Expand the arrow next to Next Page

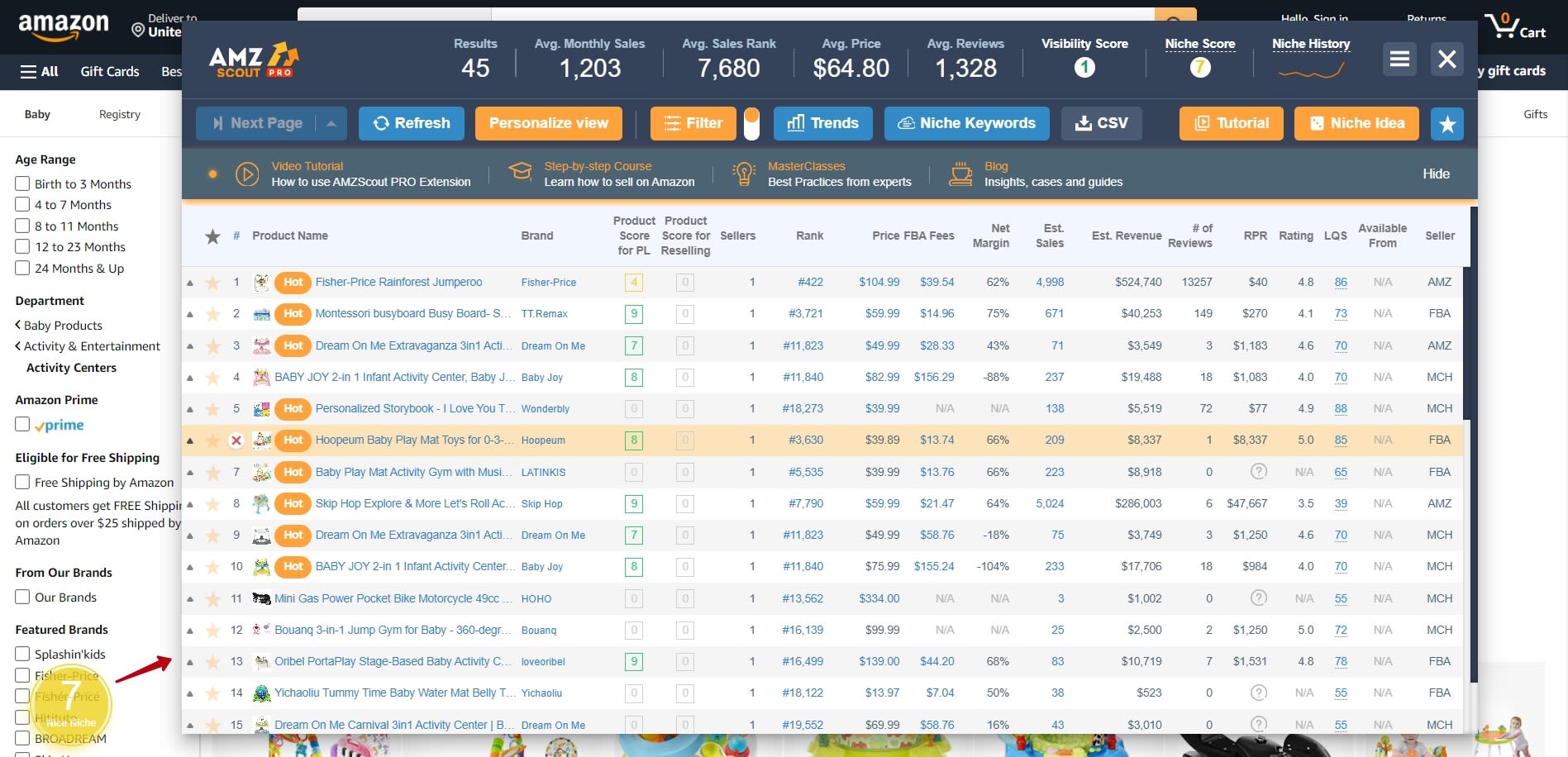(331, 122)
